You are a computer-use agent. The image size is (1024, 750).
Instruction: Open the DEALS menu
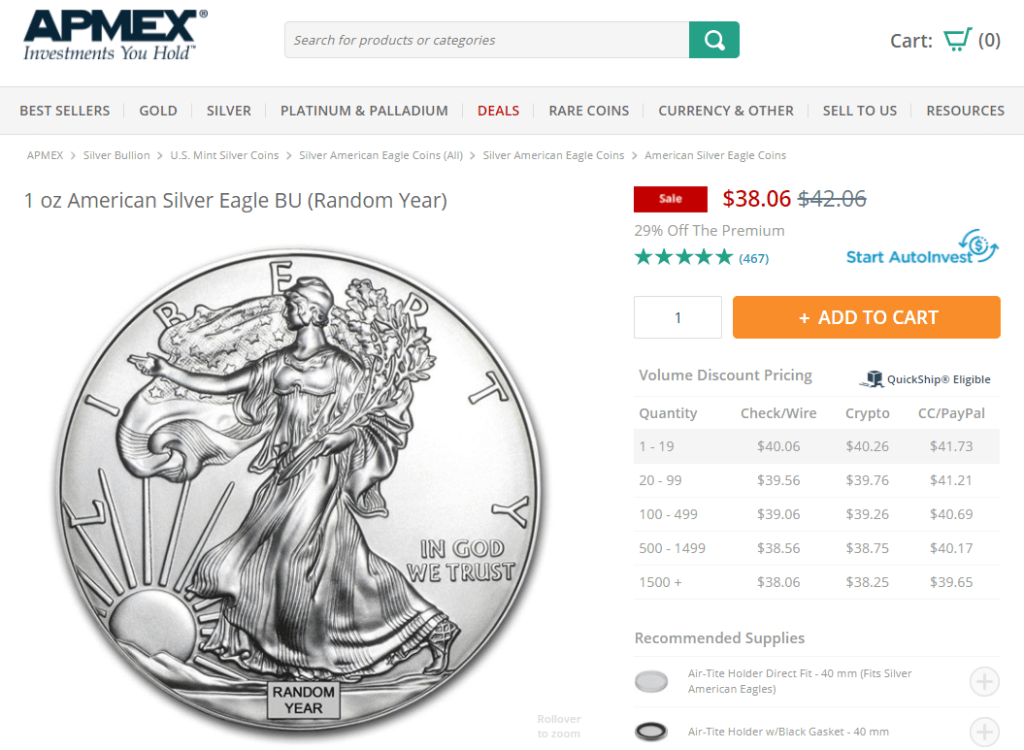point(498,110)
